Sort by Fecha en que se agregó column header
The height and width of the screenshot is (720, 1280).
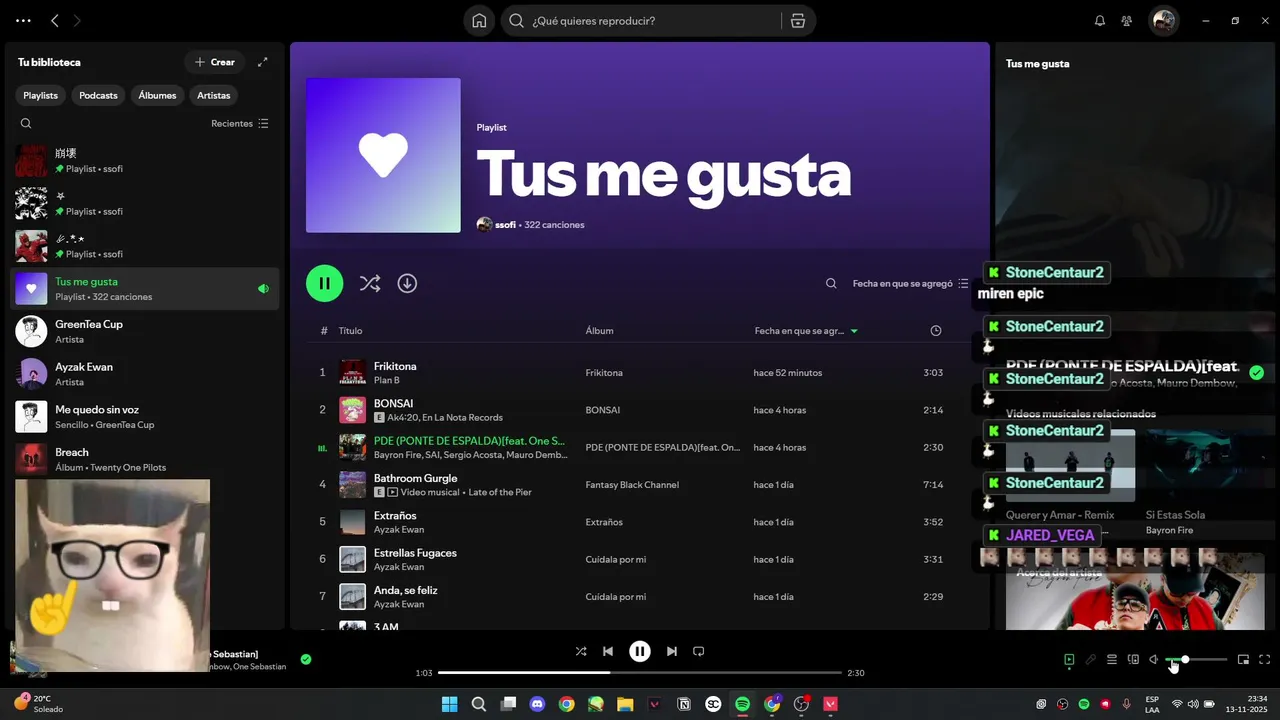806,331
